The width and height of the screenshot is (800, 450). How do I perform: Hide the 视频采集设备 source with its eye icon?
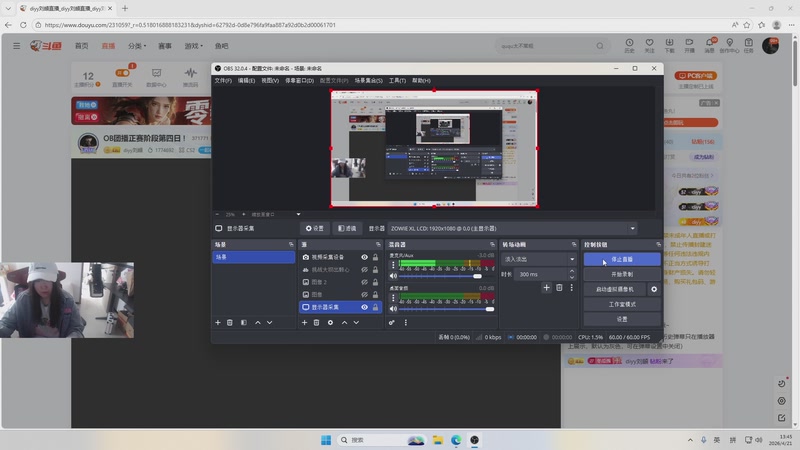point(364,257)
